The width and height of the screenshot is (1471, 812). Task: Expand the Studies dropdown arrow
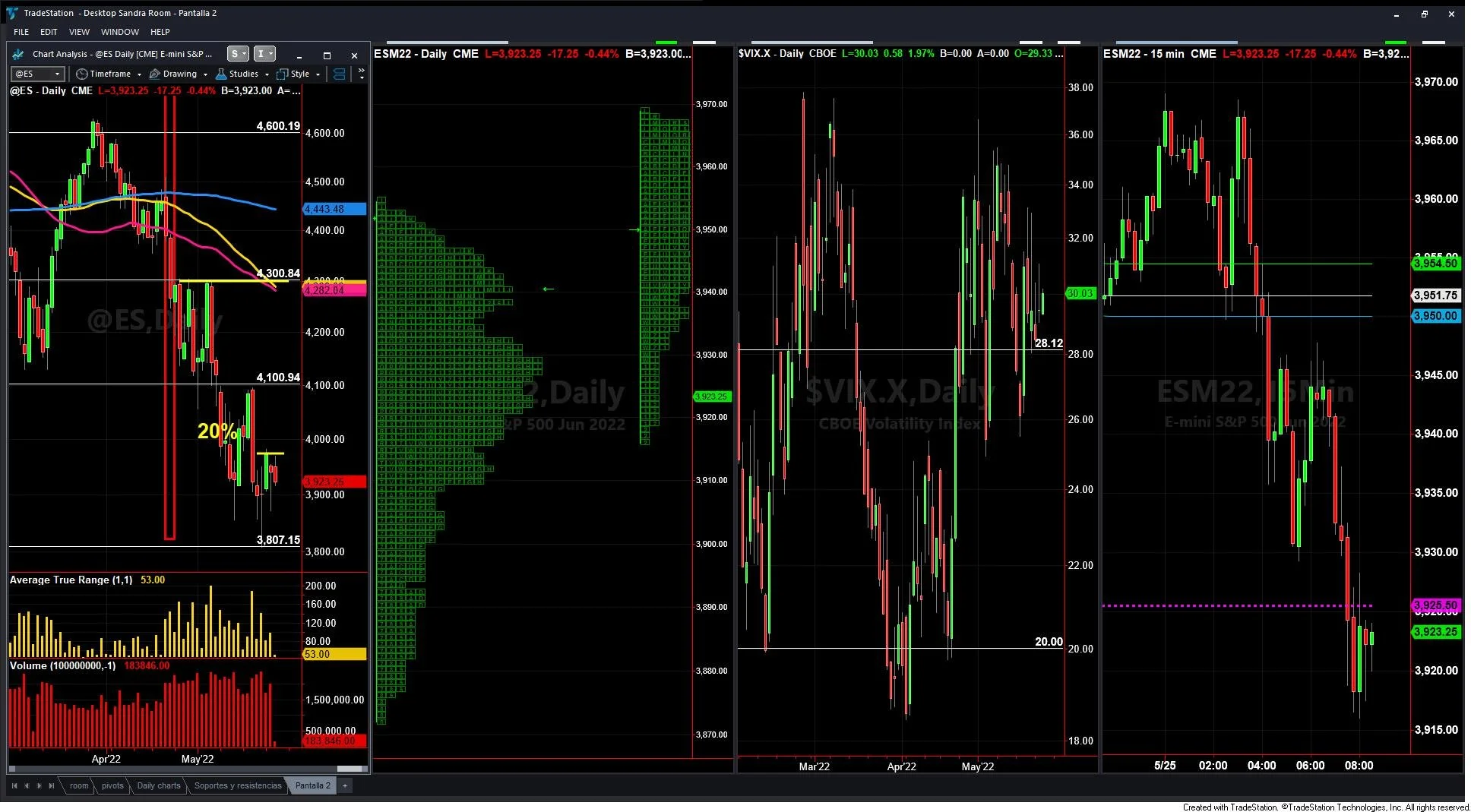tap(267, 74)
